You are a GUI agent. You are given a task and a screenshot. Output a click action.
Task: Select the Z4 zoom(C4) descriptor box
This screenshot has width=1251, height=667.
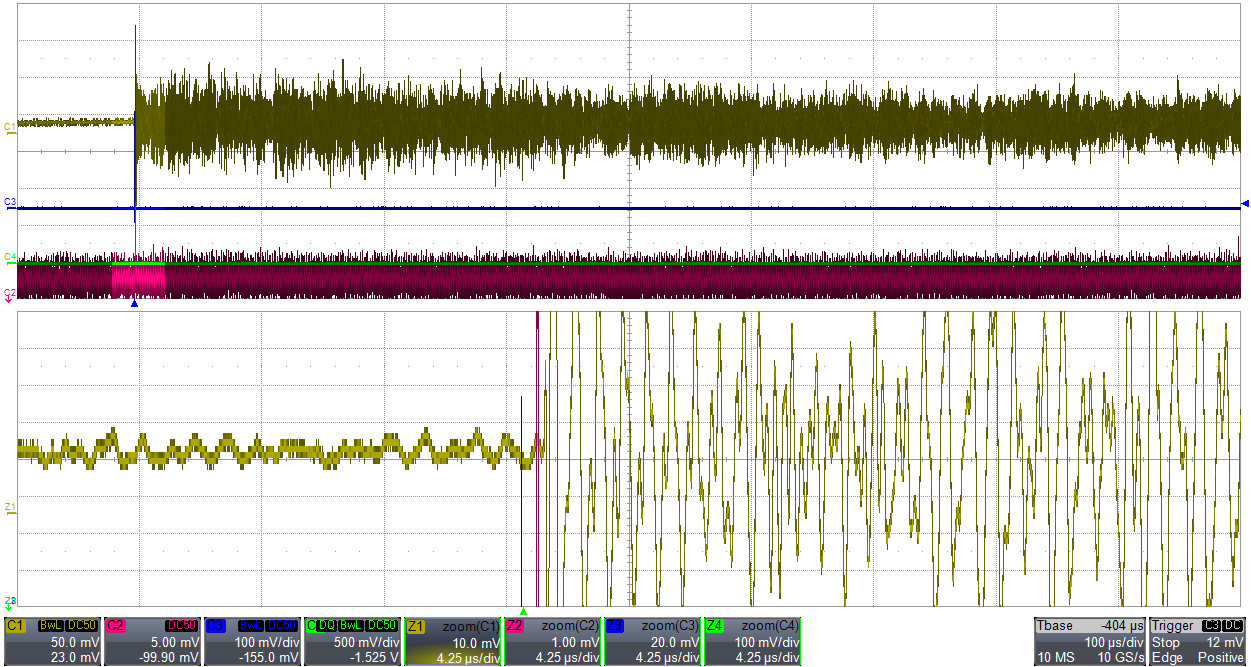coord(753,641)
